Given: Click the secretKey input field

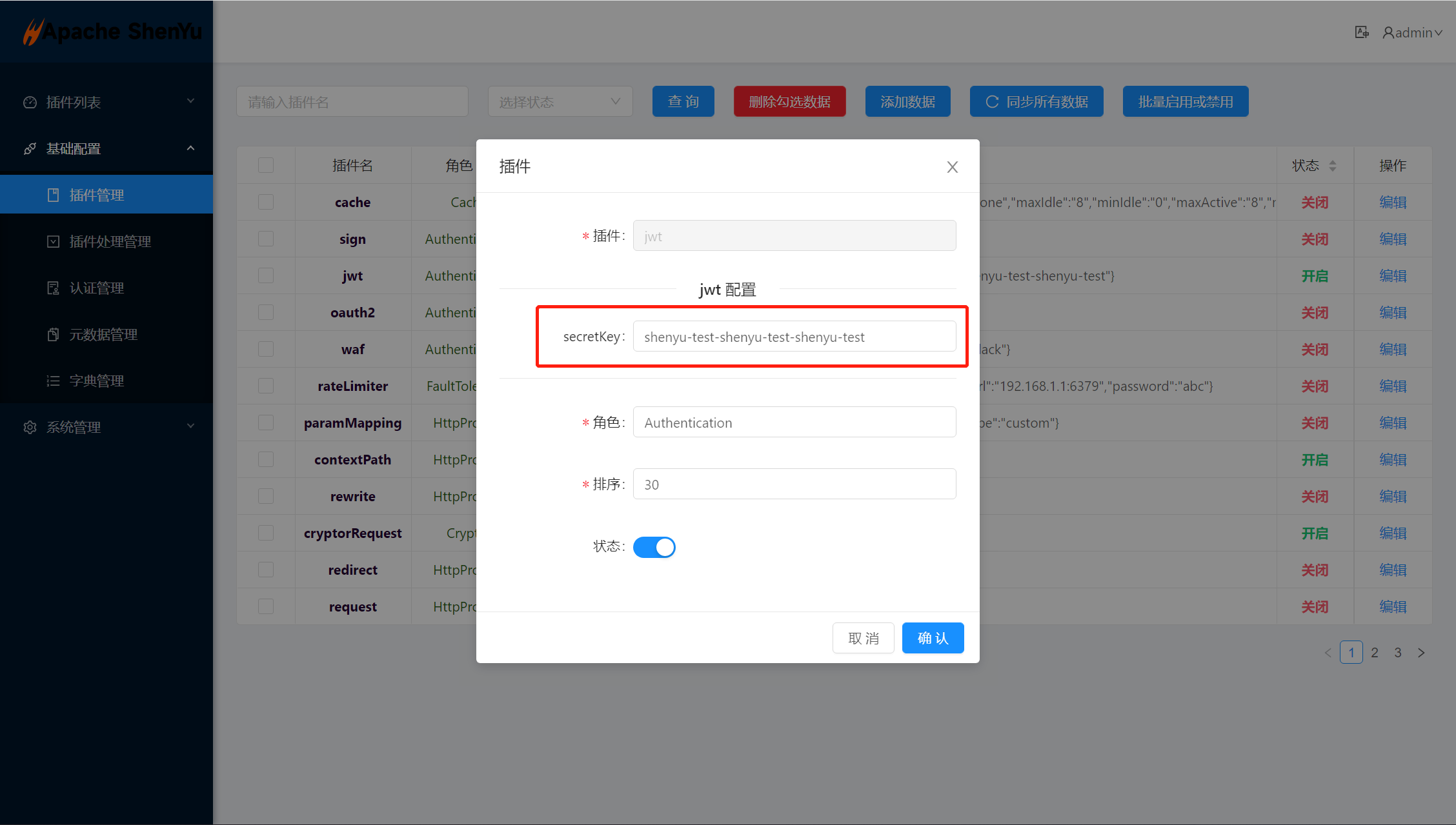Looking at the screenshot, I should click(x=794, y=337).
